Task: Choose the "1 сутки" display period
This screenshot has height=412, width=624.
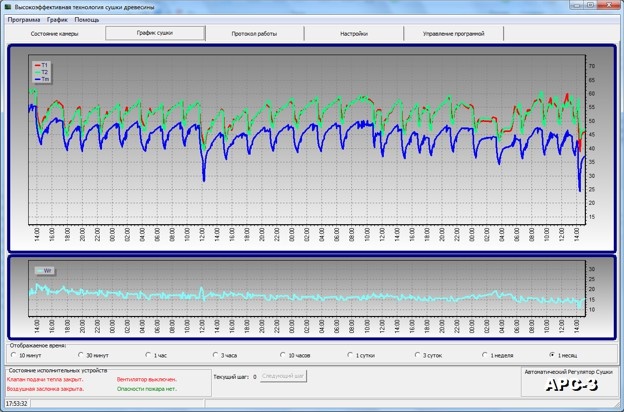Action: [x=349, y=355]
